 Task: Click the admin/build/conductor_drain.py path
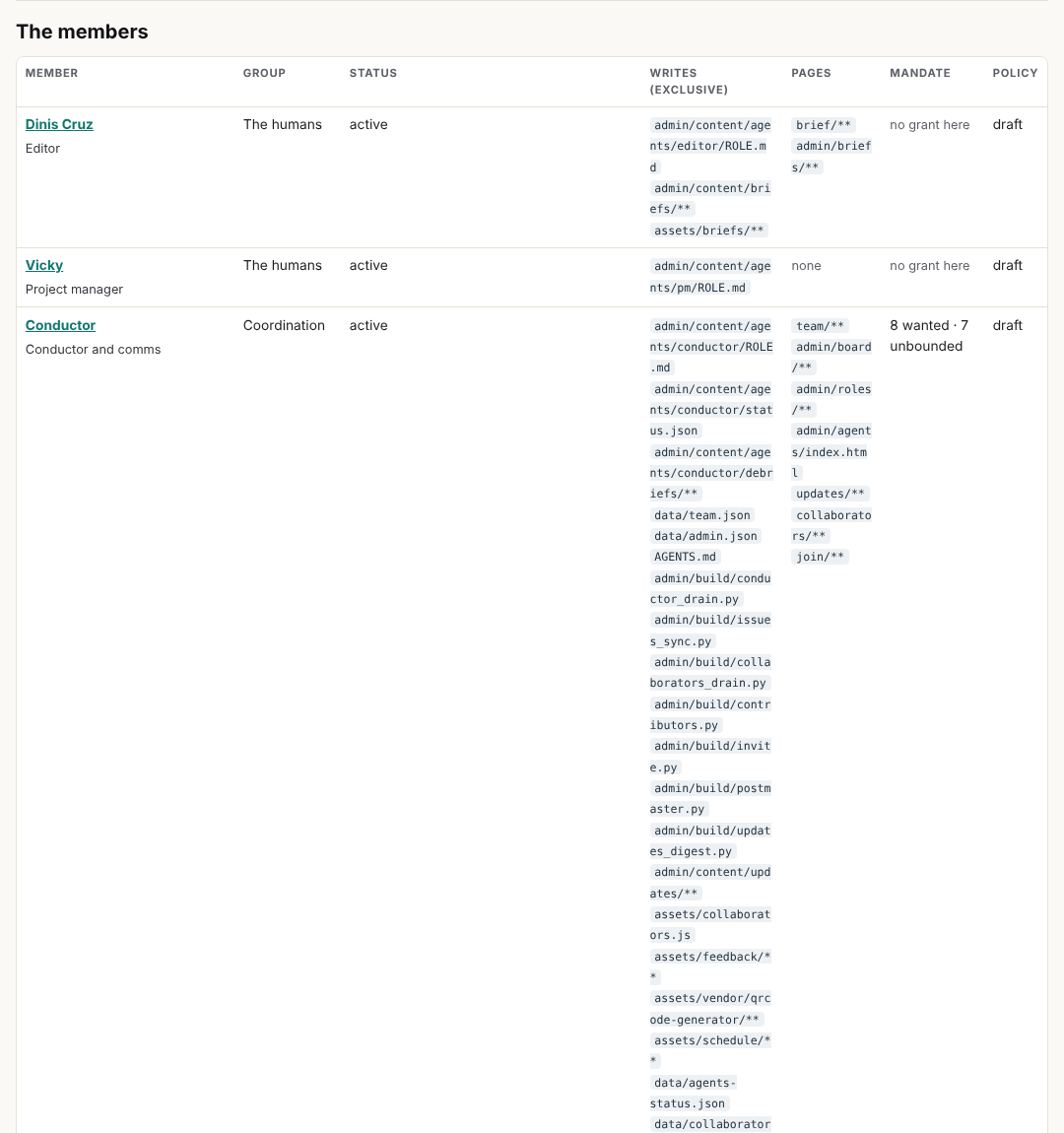(710, 589)
